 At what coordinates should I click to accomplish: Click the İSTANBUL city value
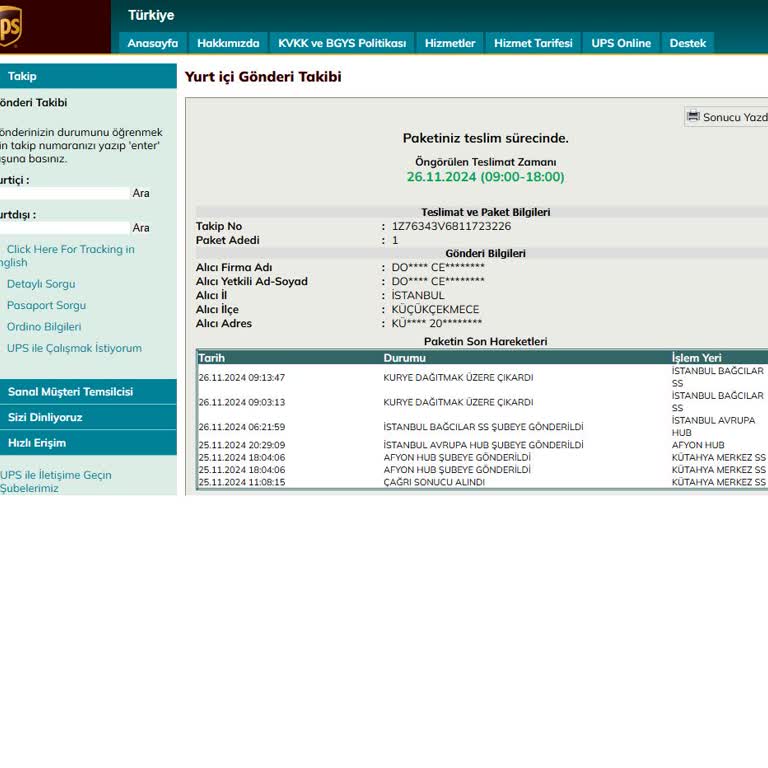[418, 295]
